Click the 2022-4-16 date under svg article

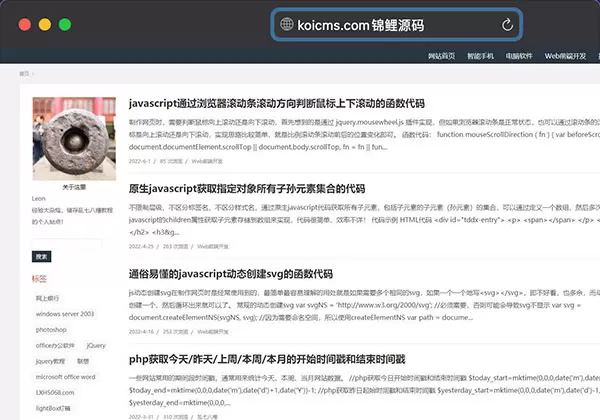pyautogui.click(x=141, y=332)
